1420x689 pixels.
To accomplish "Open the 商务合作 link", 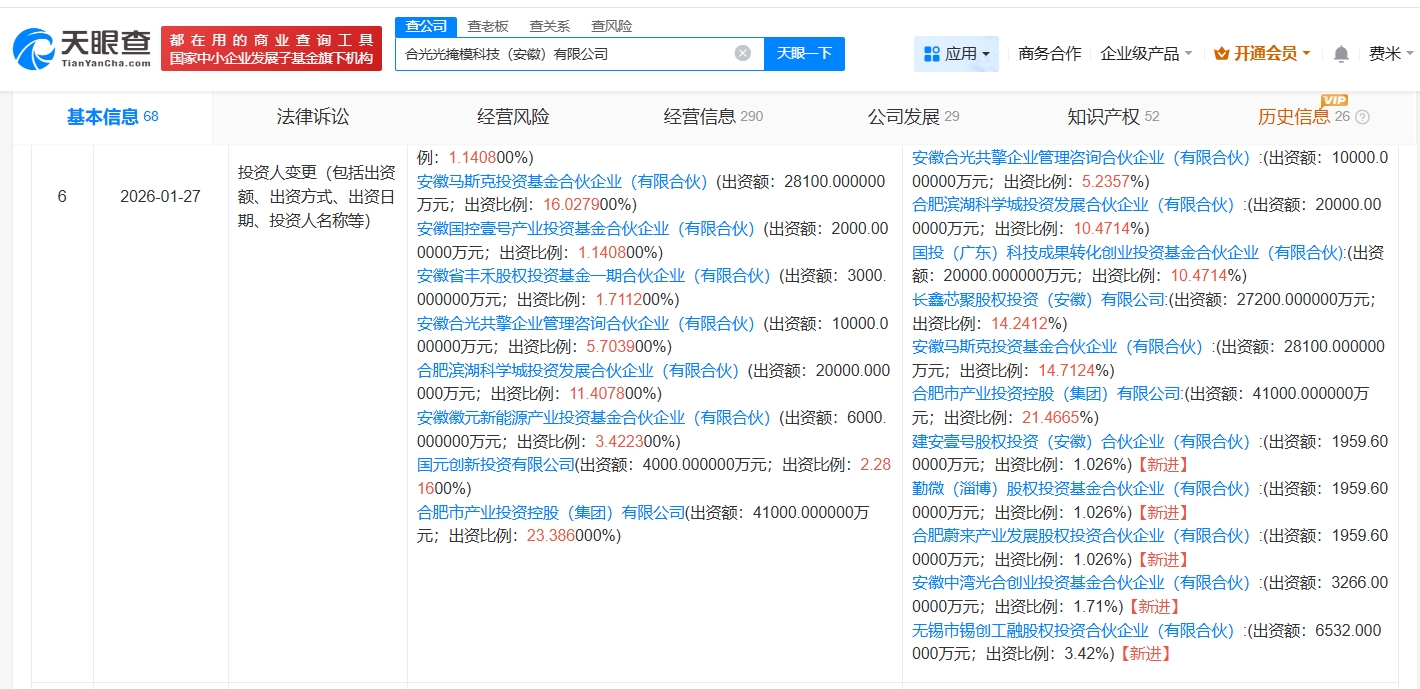I will (x=1049, y=54).
